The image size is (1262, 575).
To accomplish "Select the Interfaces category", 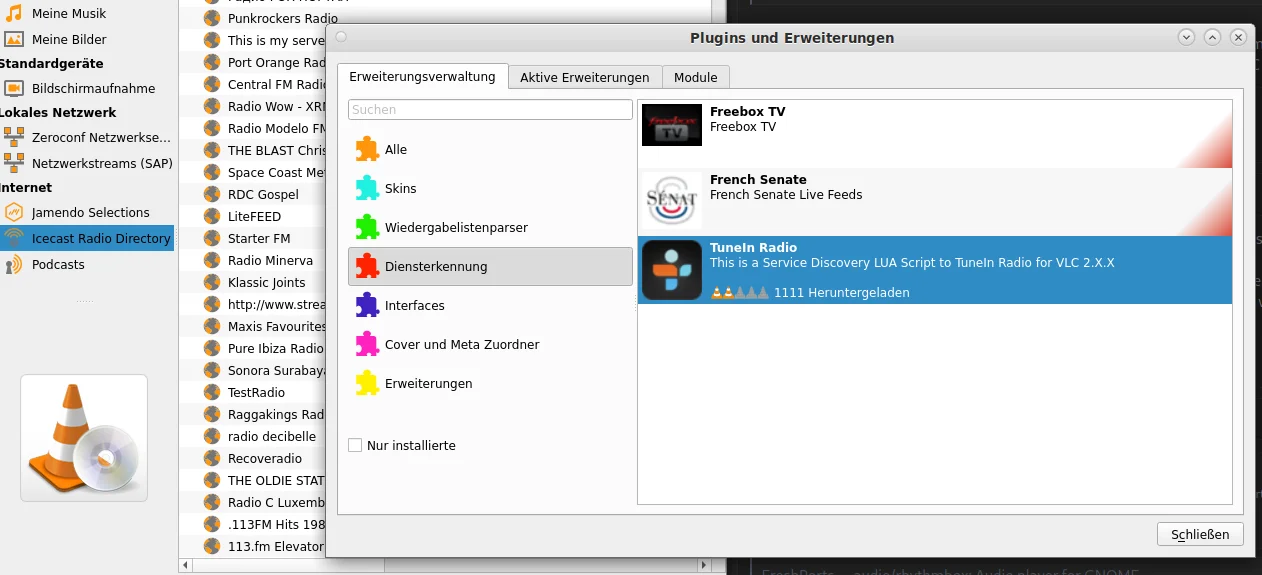I will click(490, 305).
